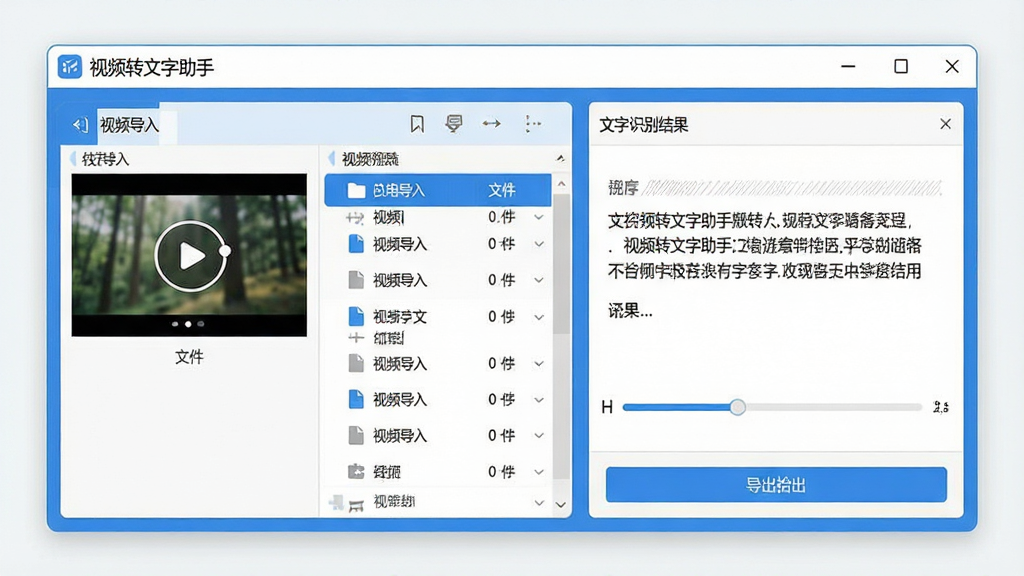Collapse the left preview panel header chevron
The image size is (1024, 576).
pos(73,159)
